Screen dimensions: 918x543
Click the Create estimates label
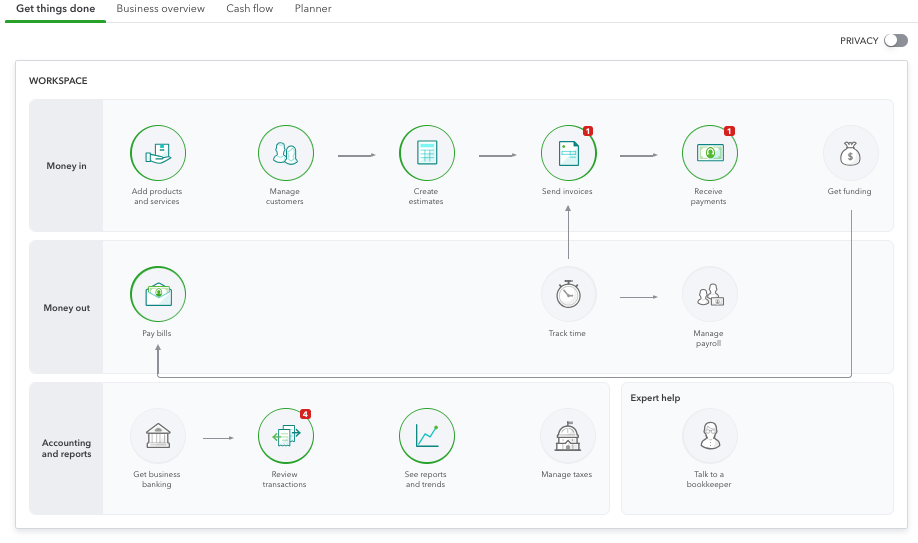426,196
